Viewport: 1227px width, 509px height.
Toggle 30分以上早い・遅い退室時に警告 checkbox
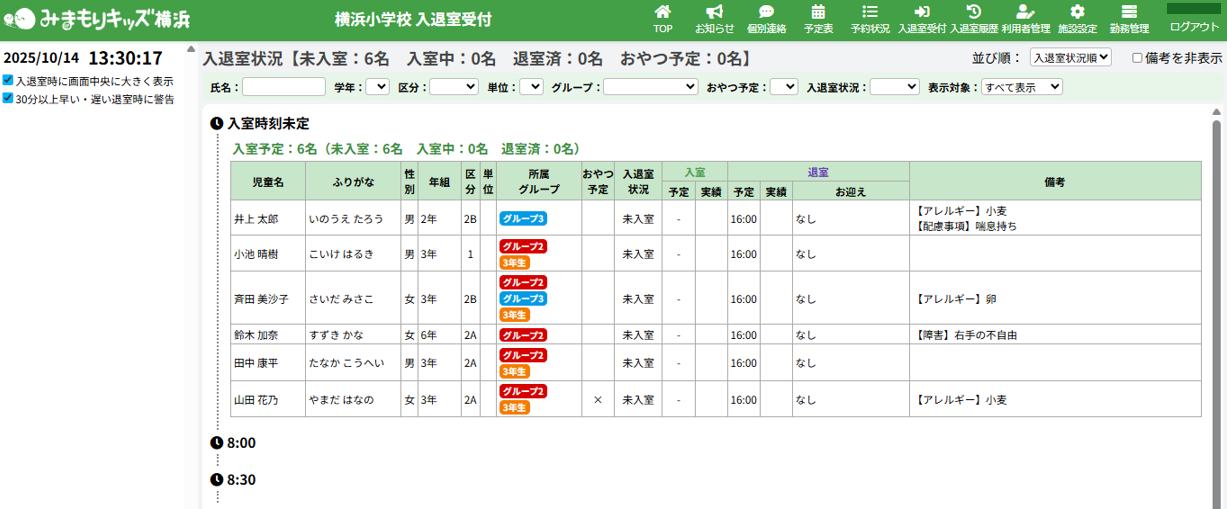(x=8, y=98)
